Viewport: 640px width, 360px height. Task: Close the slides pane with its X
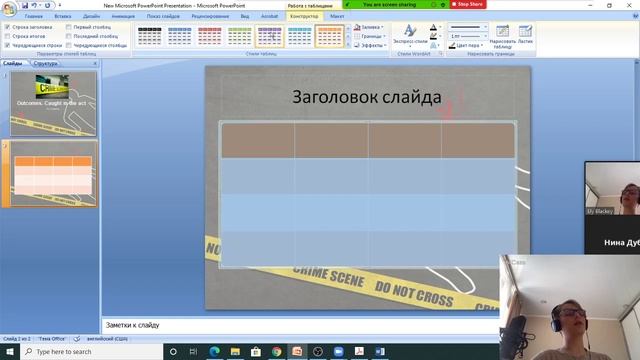(x=95, y=64)
